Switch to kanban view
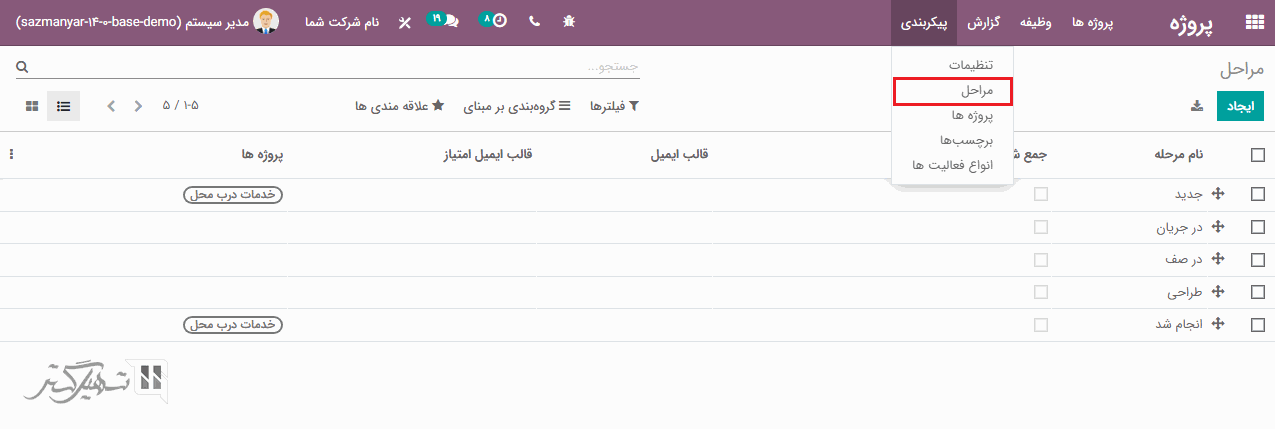1275x429 pixels. pyautogui.click(x=32, y=106)
